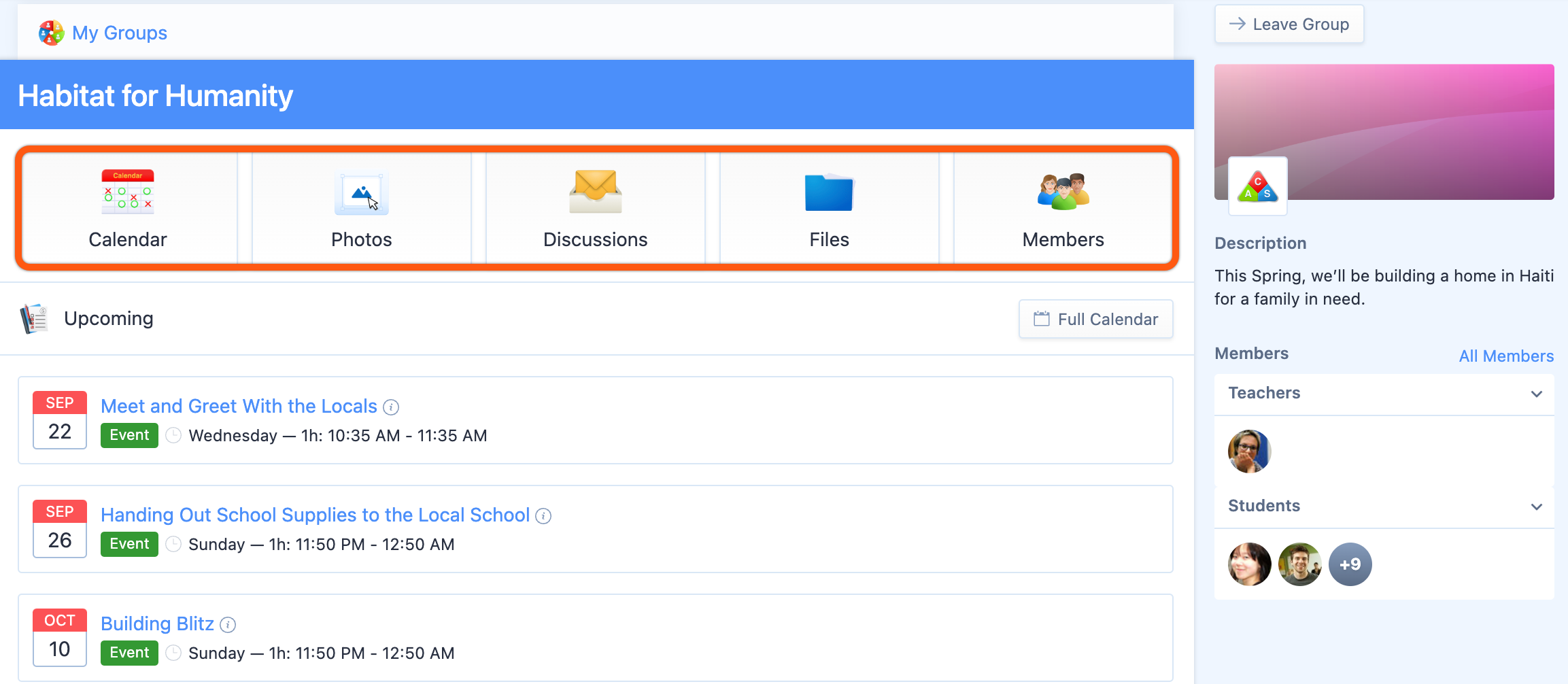The height and width of the screenshot is (684, 1568).
Task: Click the My Groups colorful logo icon
Action: [x=51, y=33]
